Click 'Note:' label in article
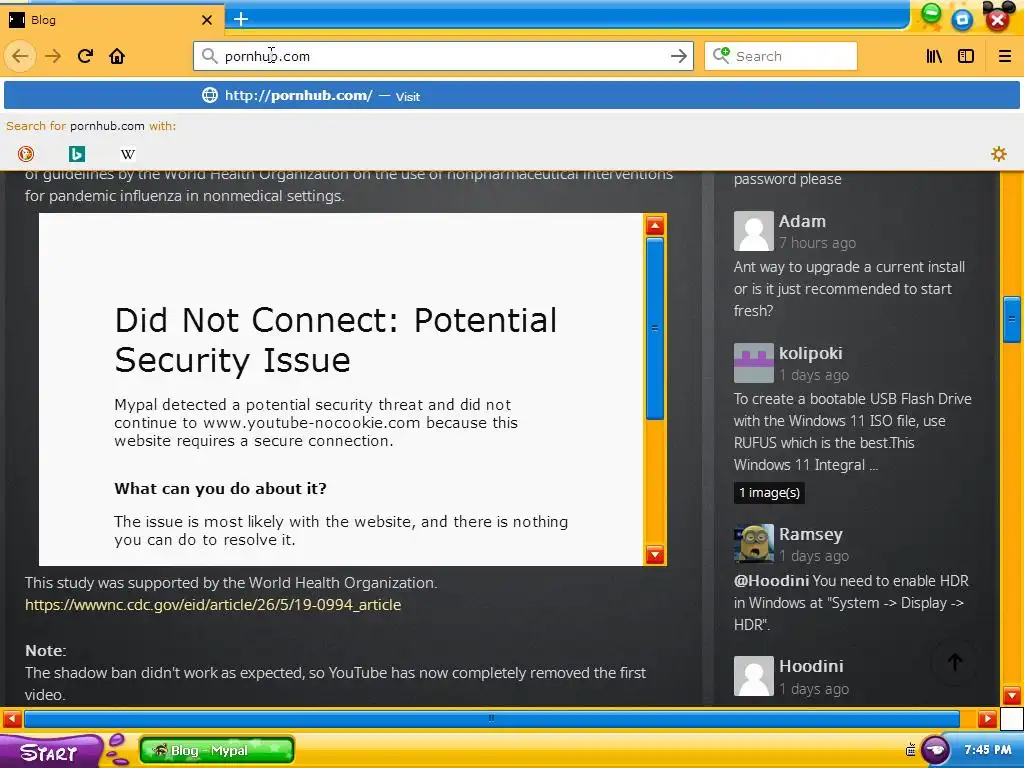This screenshot has height=768, width=1024. (46, 650)
